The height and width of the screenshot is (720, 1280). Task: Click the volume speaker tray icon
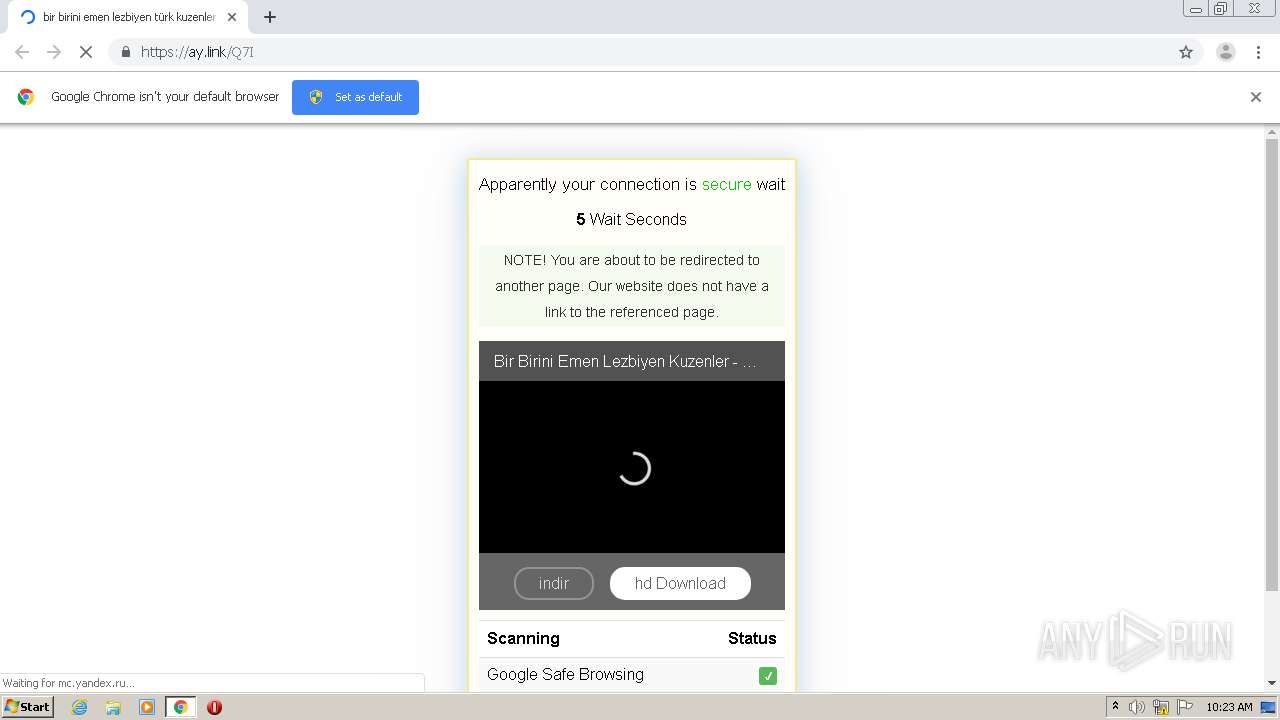click(1137, 707)
